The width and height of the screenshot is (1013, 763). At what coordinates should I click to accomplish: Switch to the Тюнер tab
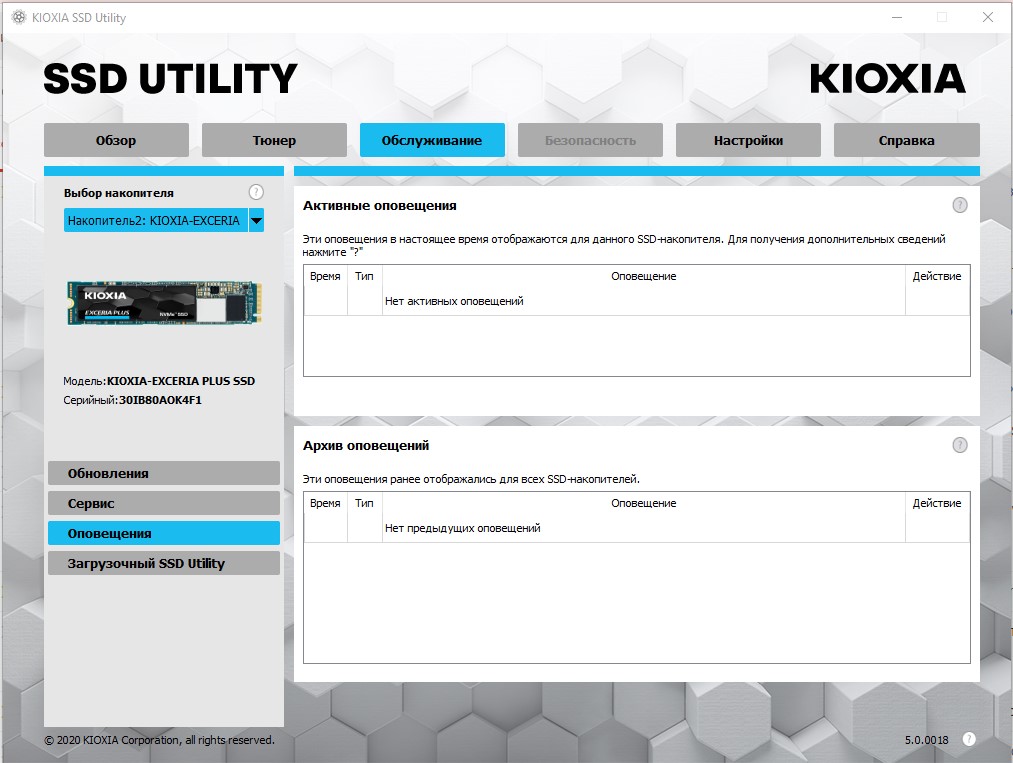coord(274,140)
